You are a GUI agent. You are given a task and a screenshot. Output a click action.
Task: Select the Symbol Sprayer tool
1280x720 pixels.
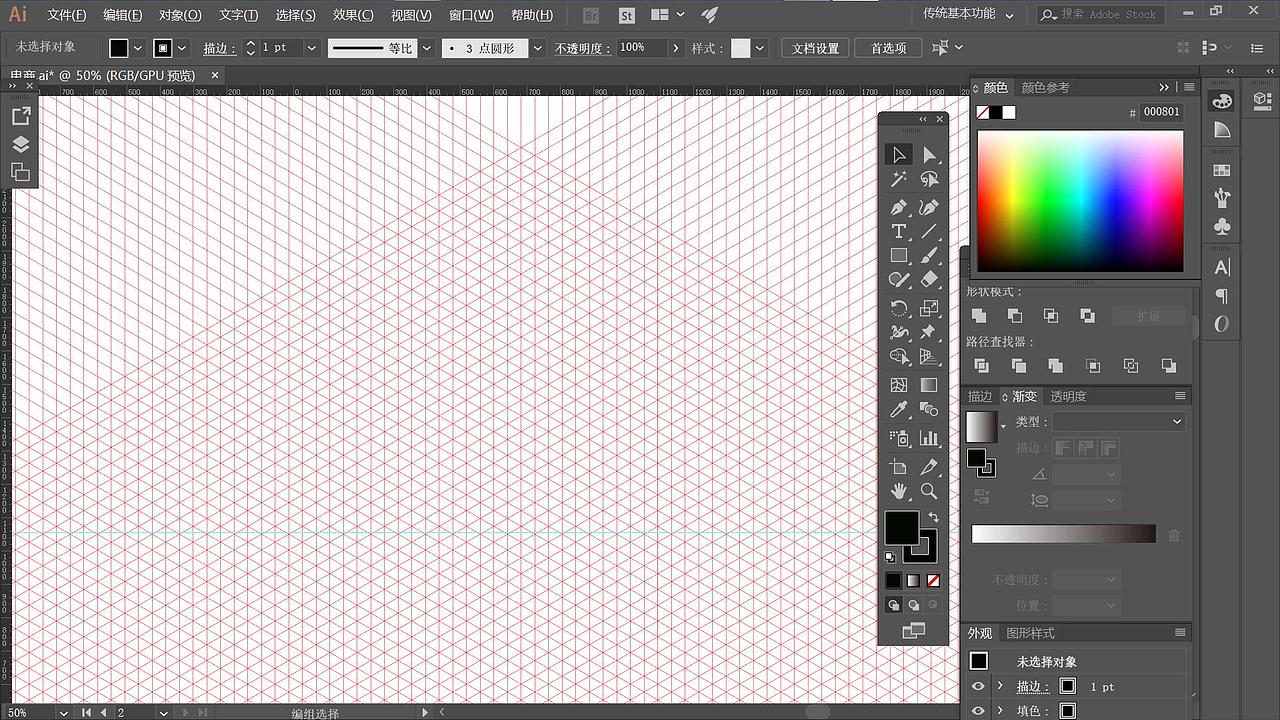coord(898,438)
